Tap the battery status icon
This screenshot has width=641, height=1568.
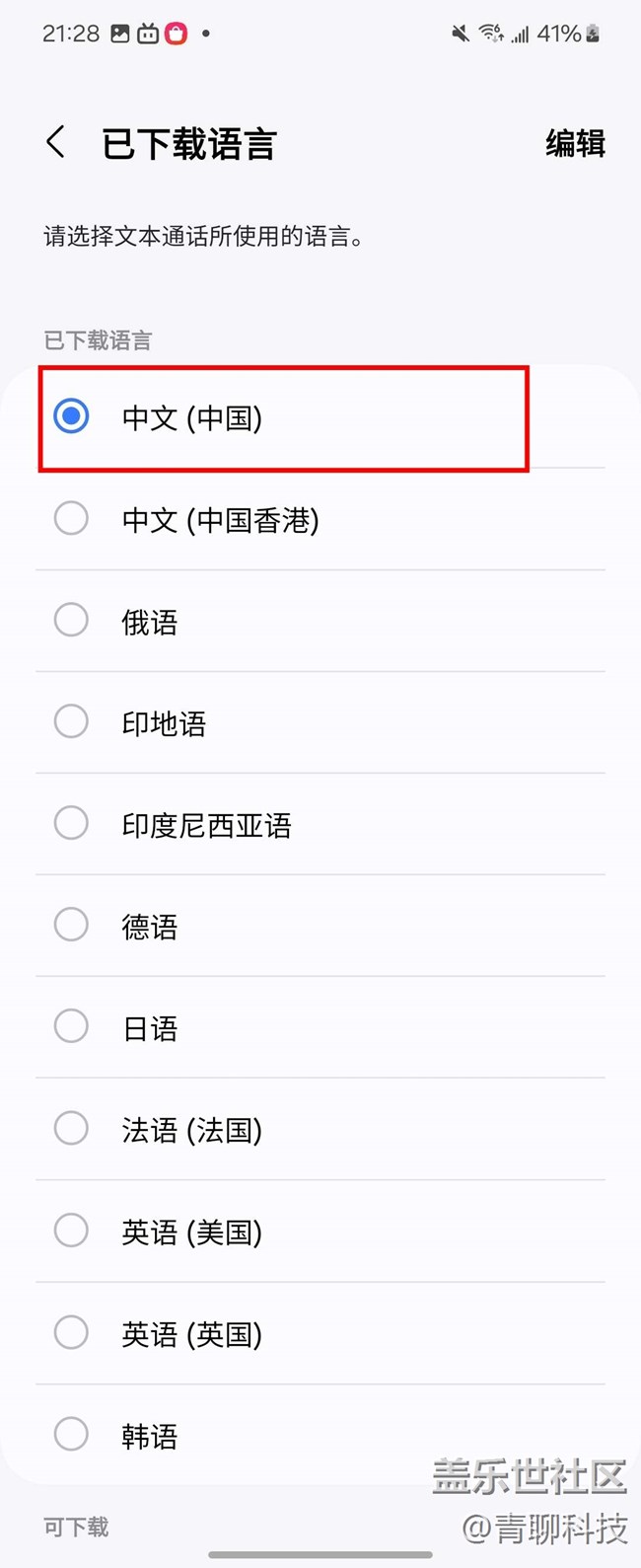593,35
